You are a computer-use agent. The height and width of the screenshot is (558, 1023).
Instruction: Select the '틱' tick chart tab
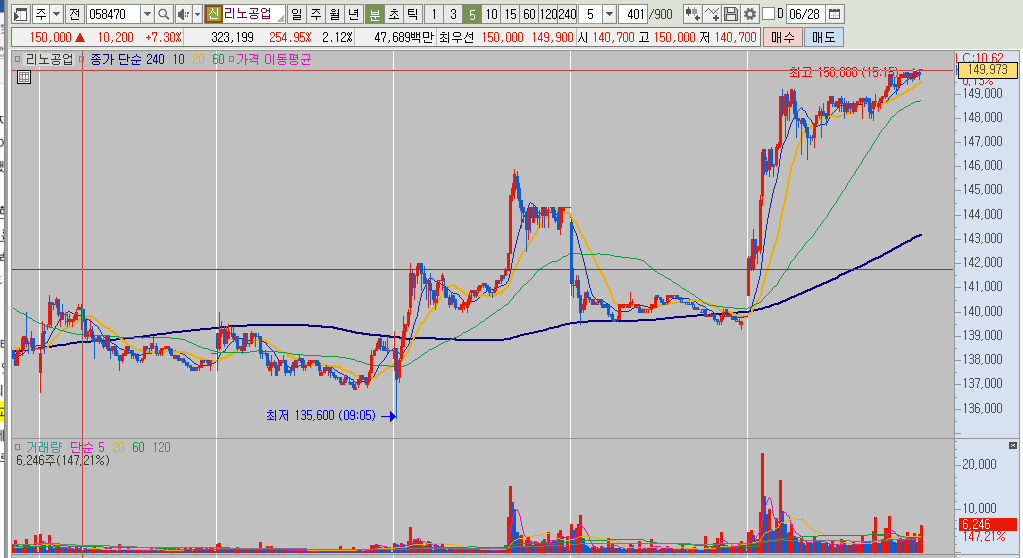(x=412, y=14)
